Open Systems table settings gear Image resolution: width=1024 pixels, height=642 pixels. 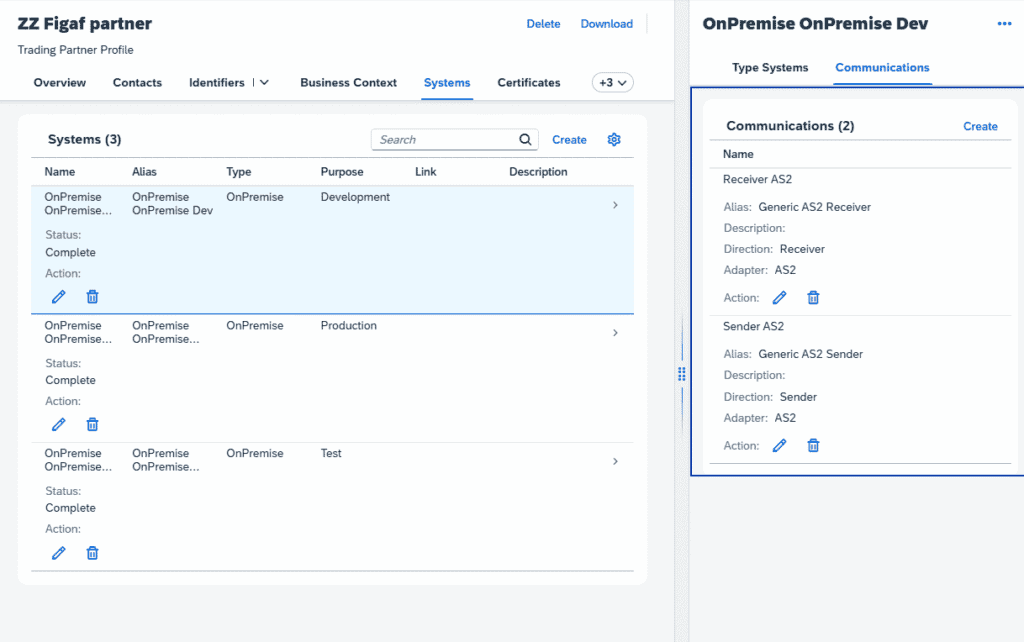(x=614, y=140)
